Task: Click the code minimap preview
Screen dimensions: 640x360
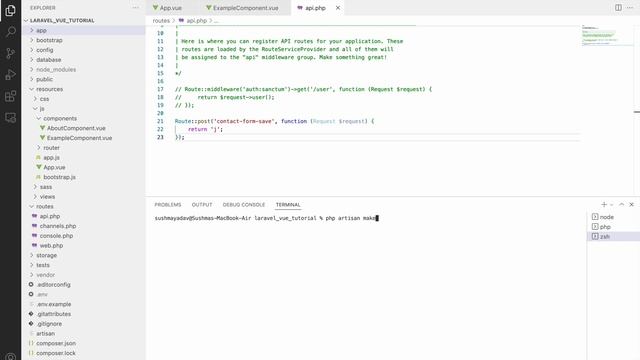Action: pos(607,35)
